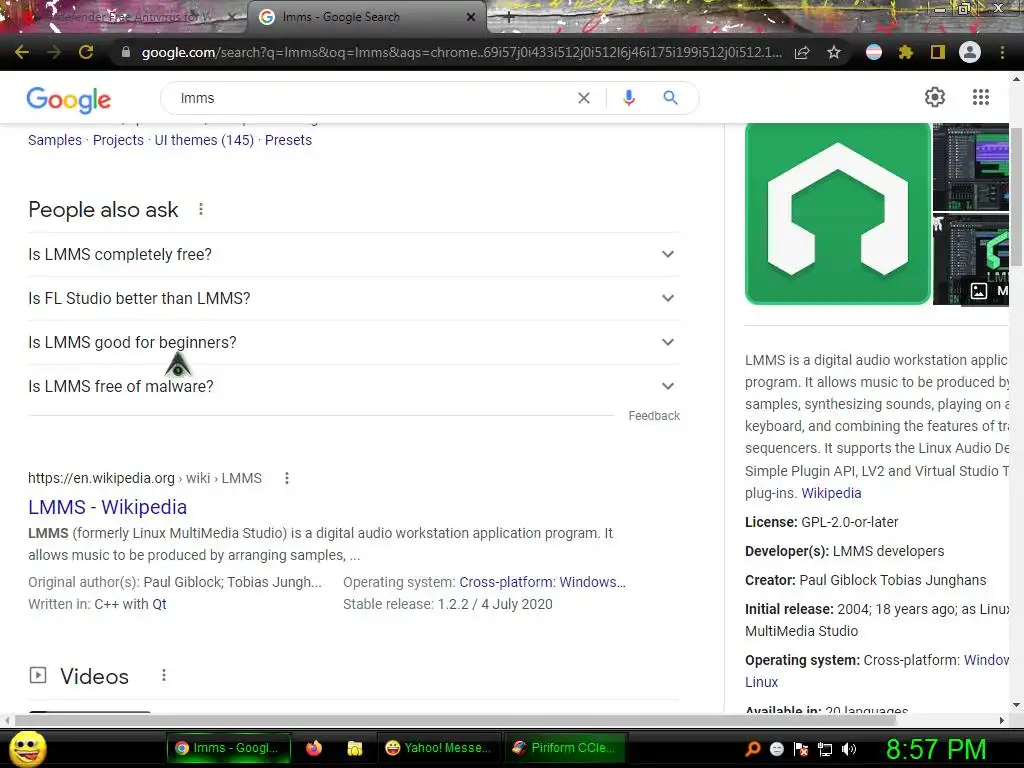Launch Firefox from the taskbar
The width and height of the screenshot is (1024, 768).
click(x=314, y=748)
